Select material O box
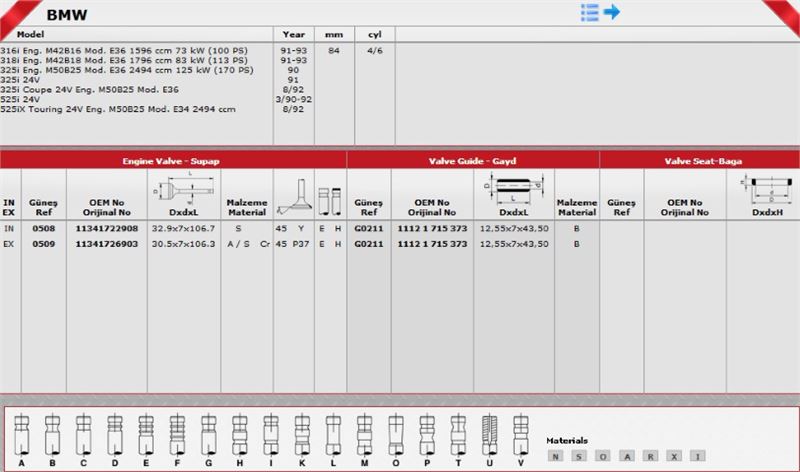The height and width of the screenshot is (472, 800). [x=603, y=456]
